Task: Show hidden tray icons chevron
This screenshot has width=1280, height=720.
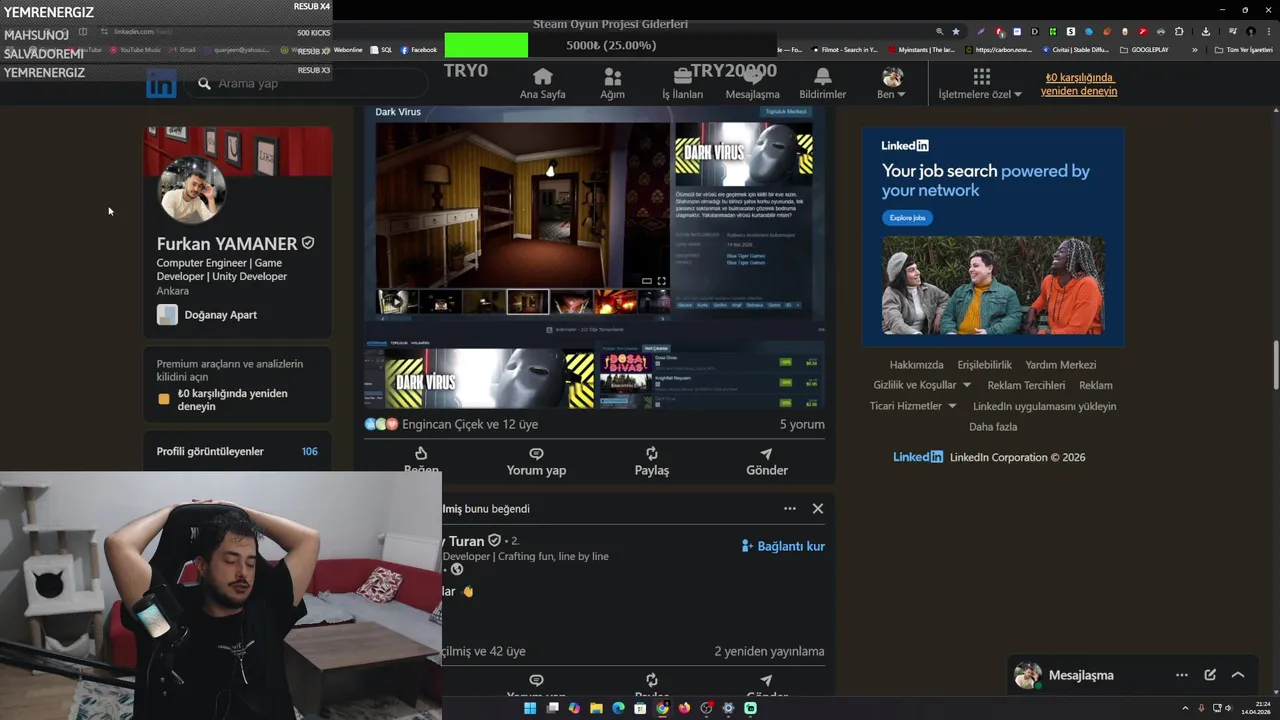Action: (x=1186, y=708)
